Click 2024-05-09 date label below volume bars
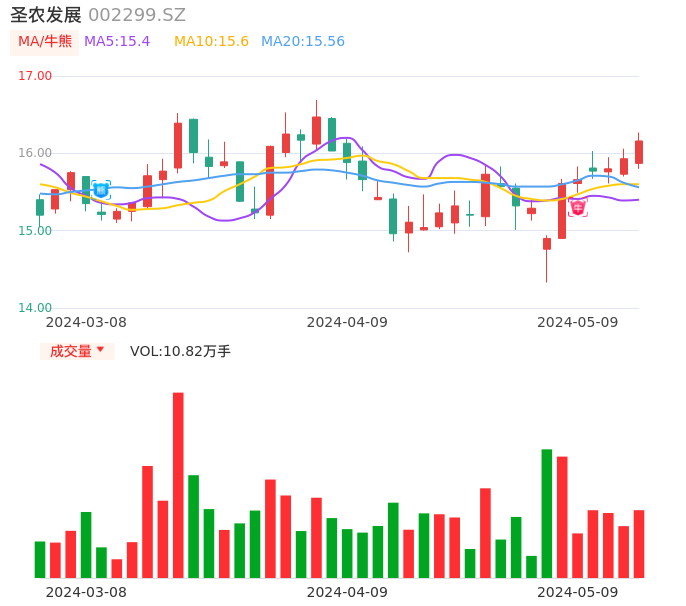Image resolution: width=686 pixels, height=606 pixels. coord(578,592)
